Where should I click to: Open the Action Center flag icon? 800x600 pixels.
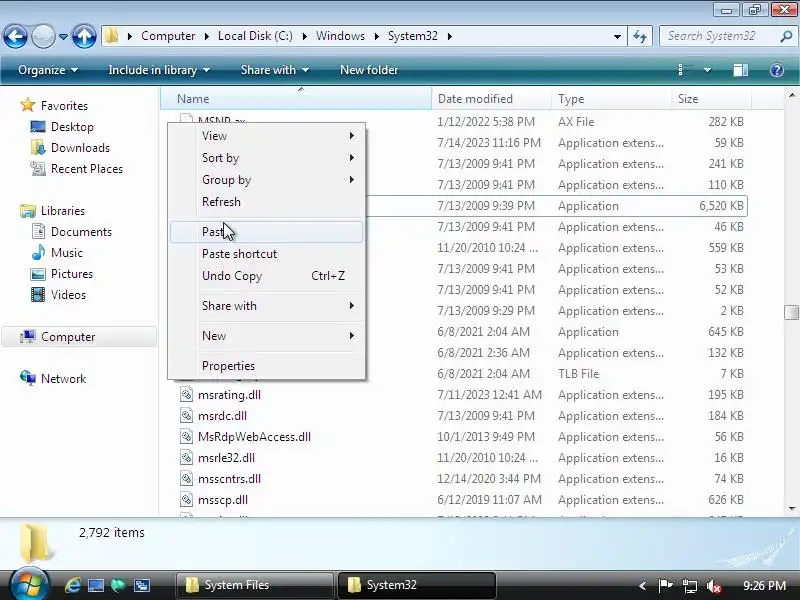point(665,586)
